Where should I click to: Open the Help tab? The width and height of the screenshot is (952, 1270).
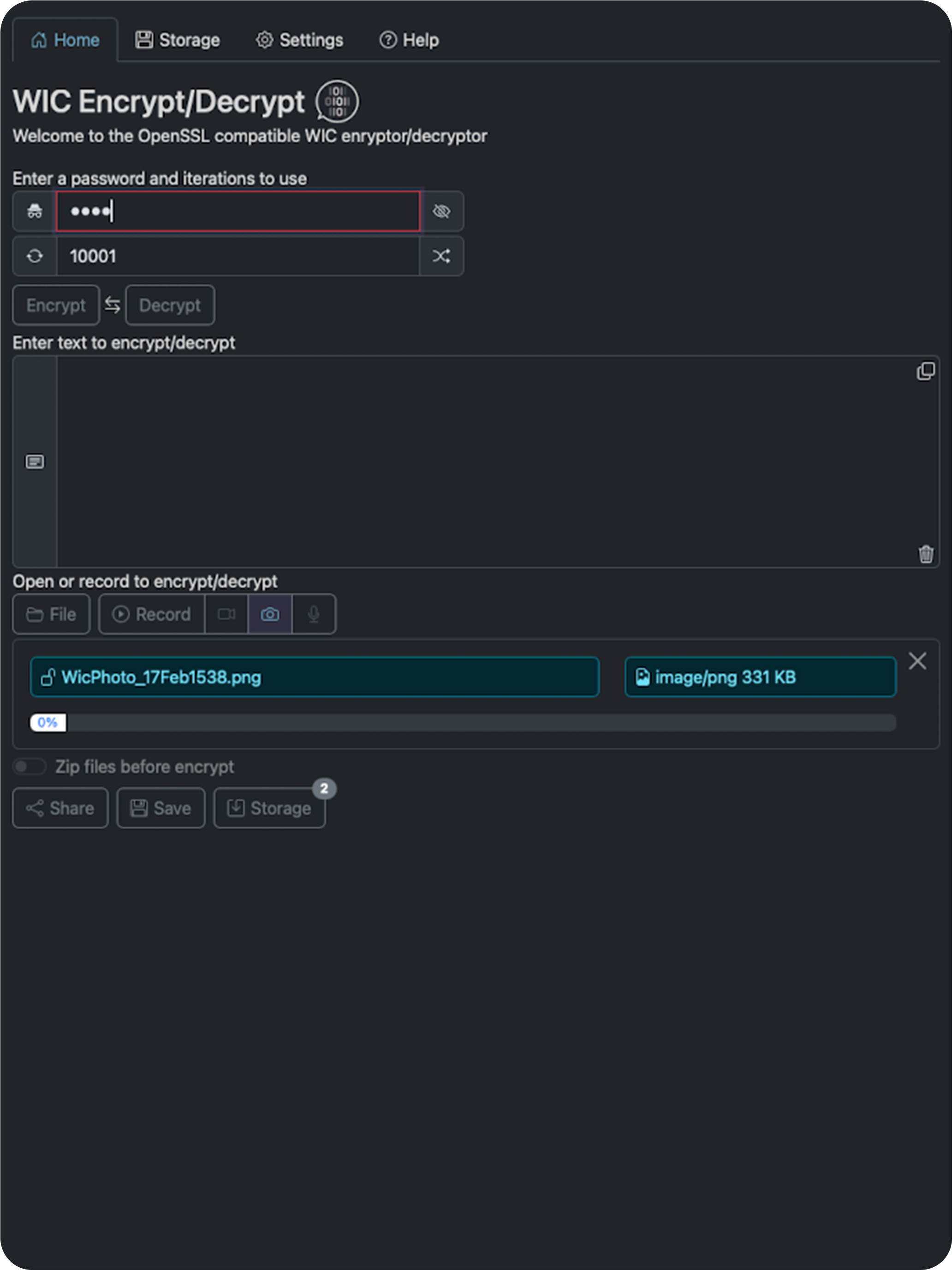(409, 40)
